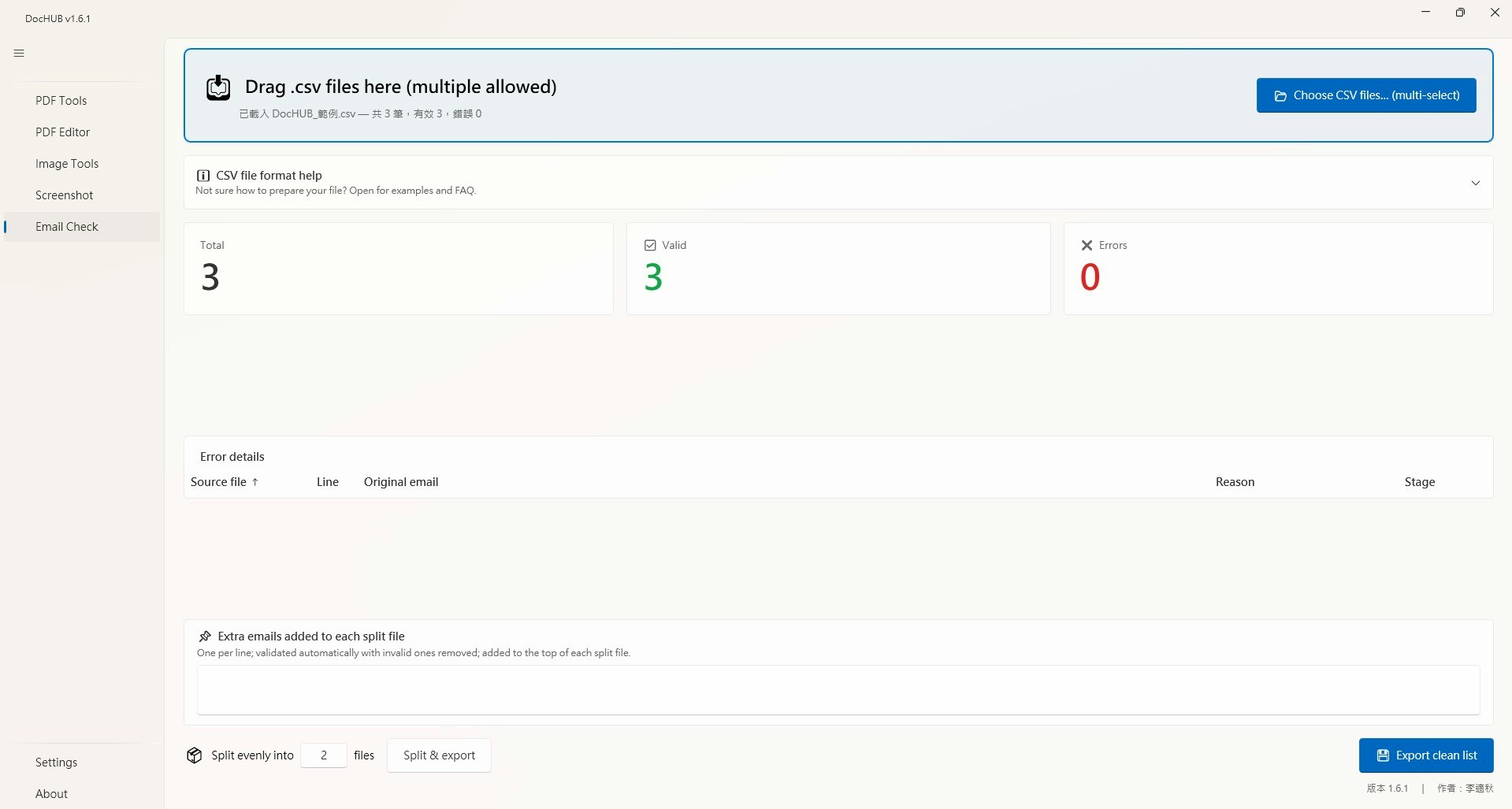1512x809 pixels.
Task: Click the CSV drop zone import icon
Action: pos(218,87)
